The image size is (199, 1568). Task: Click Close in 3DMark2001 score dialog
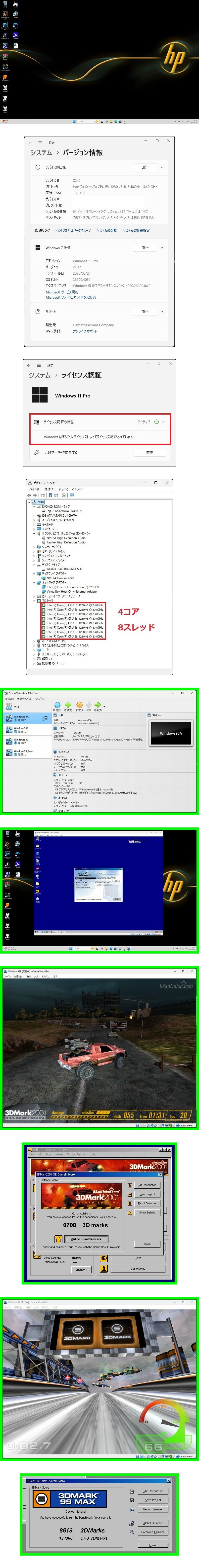147,1244
